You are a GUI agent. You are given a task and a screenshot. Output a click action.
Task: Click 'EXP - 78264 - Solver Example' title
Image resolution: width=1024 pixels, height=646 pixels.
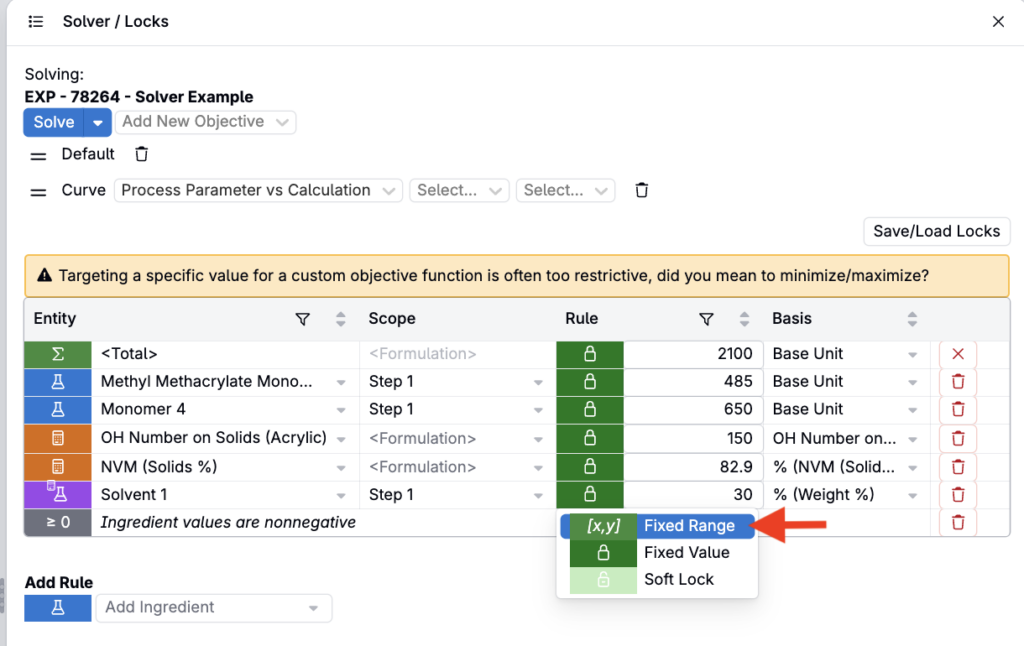[x=139, y=97]
